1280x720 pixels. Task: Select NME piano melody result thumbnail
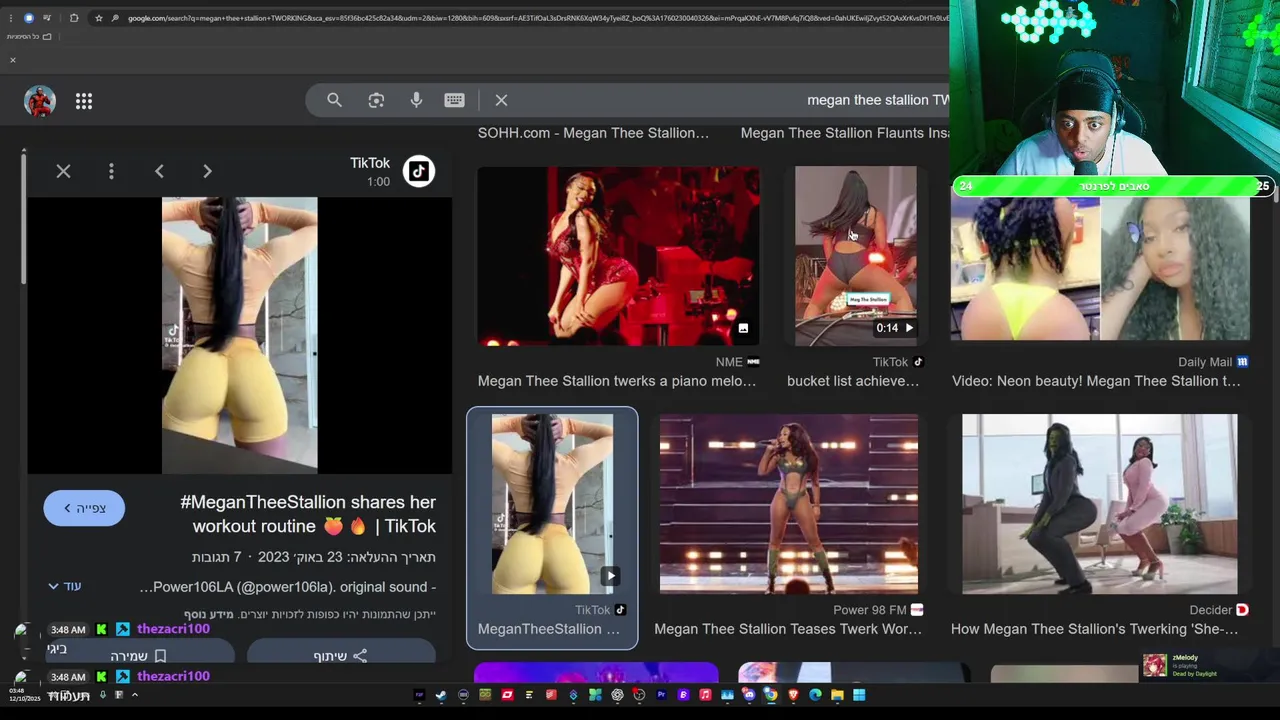click(618, 256)
